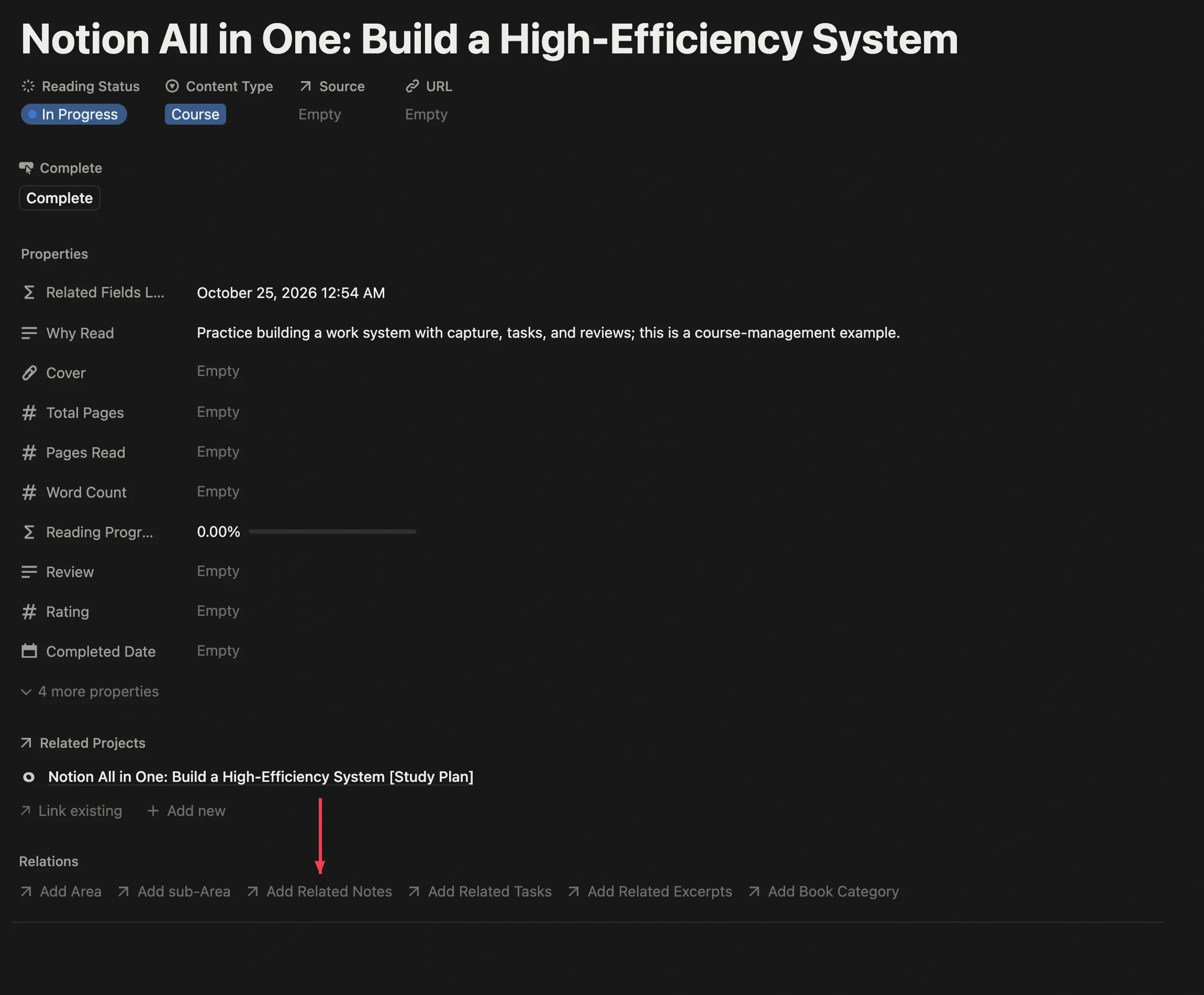This screenshot has height=995, width=1204.
Task: Click Add Area relation
Action: (61, 891)
